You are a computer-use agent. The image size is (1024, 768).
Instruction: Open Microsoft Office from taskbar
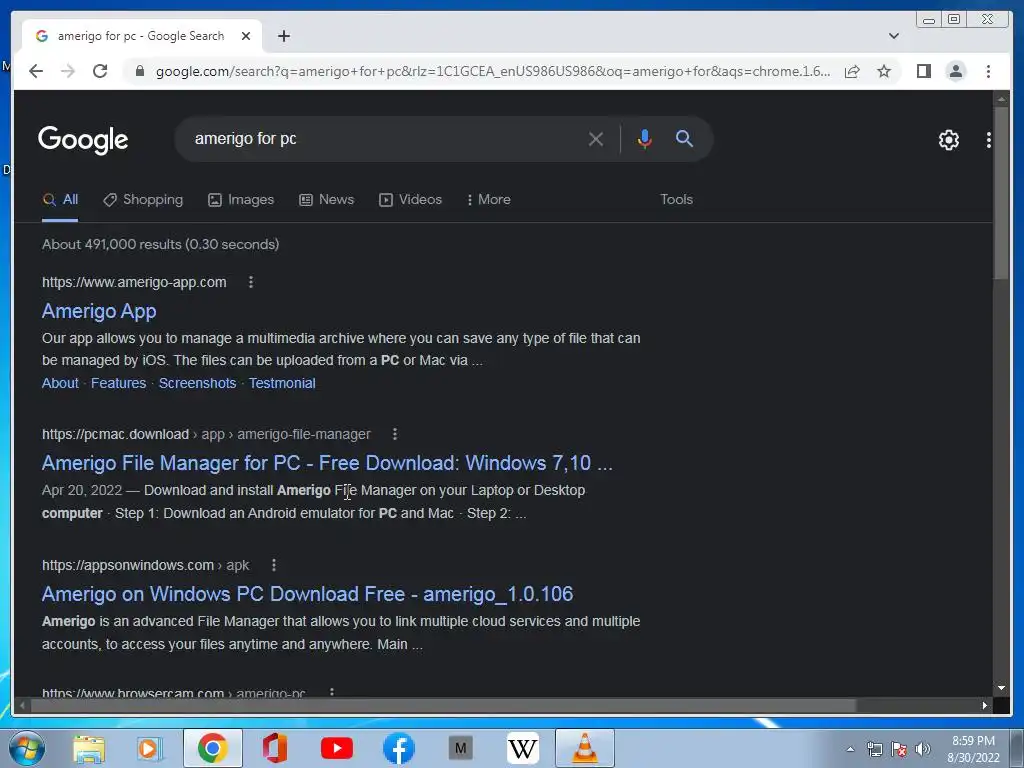(275, 748)
